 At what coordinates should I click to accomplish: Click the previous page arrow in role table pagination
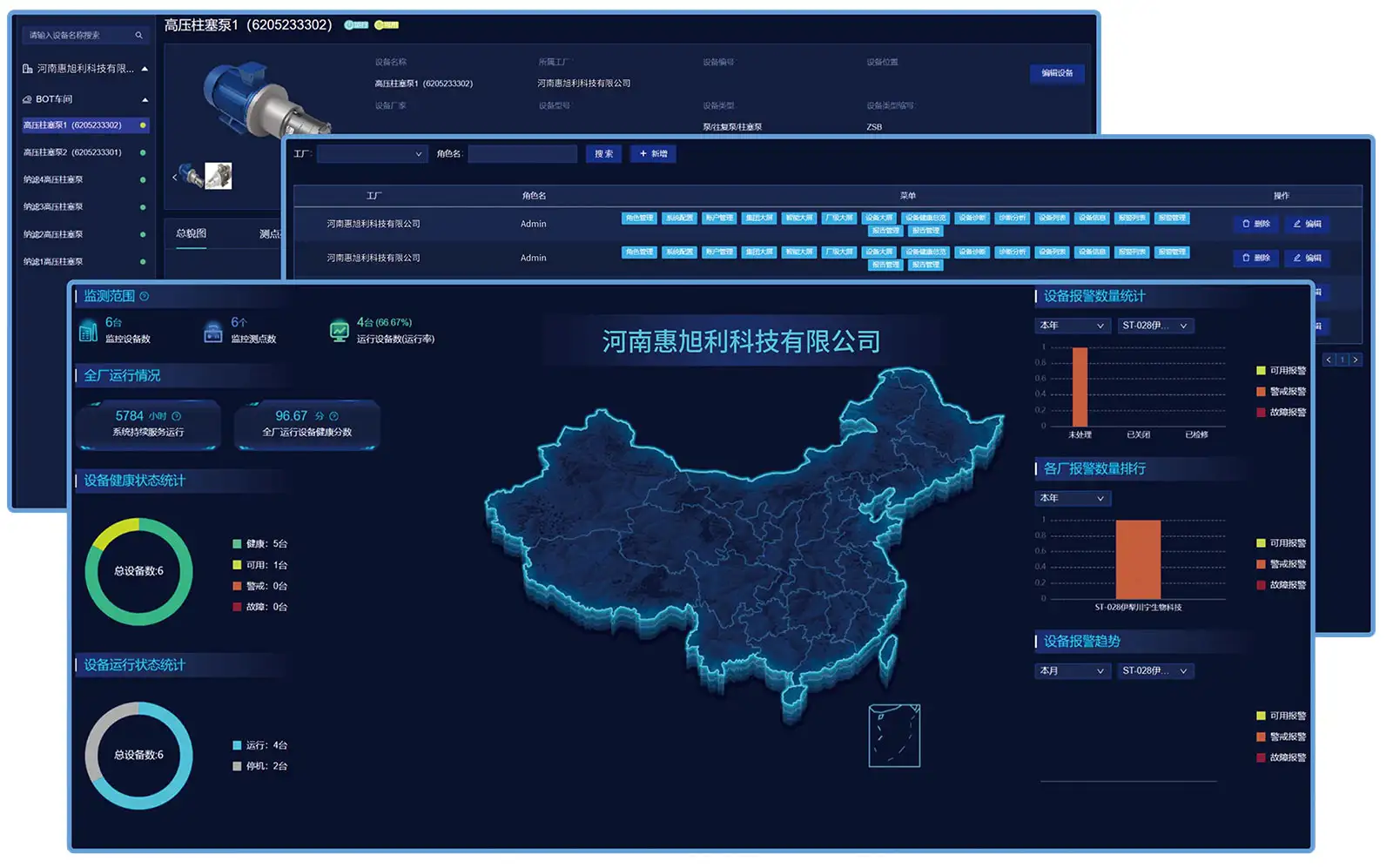point(1329,360)
